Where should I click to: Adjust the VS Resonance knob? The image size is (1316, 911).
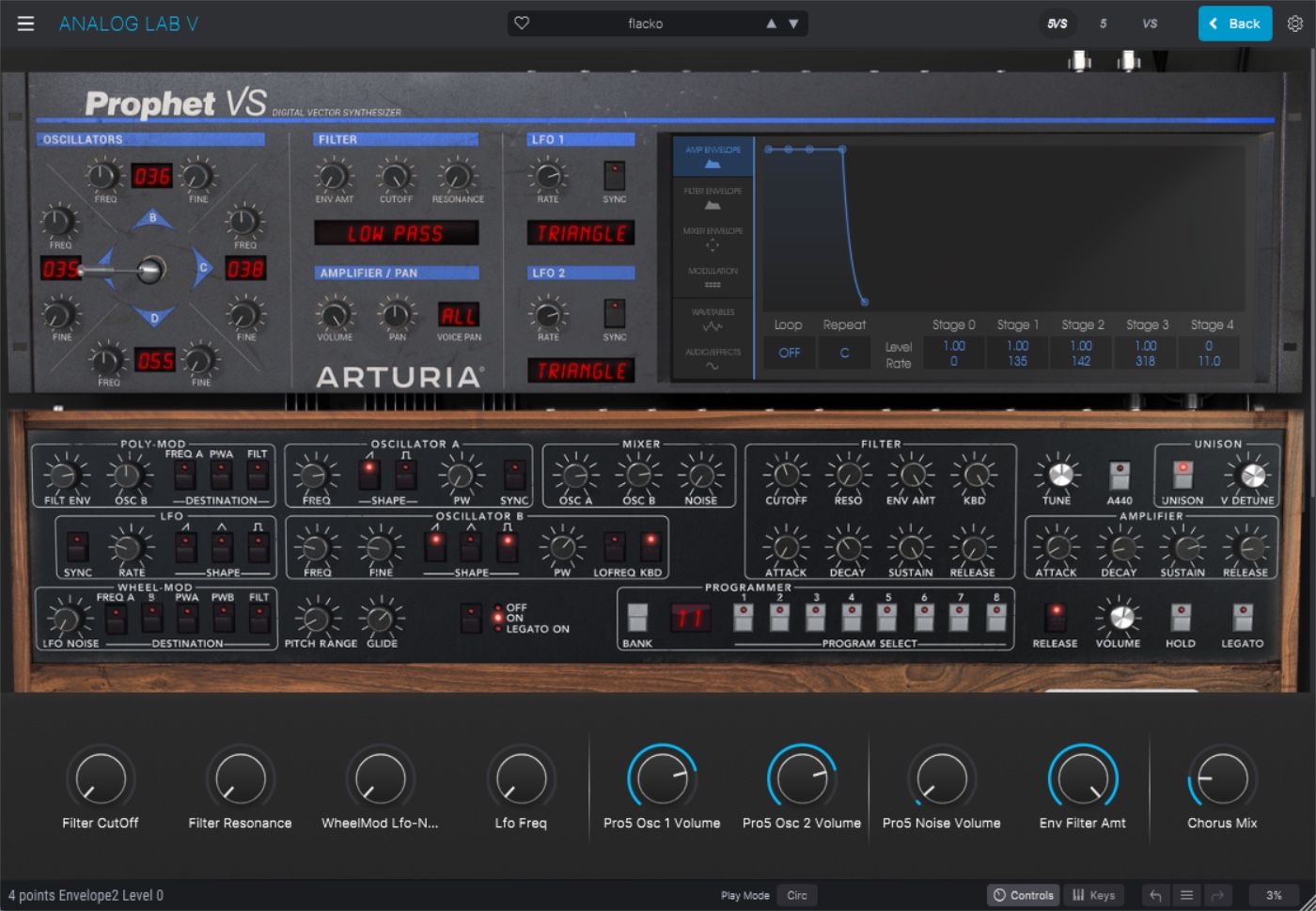457,175
